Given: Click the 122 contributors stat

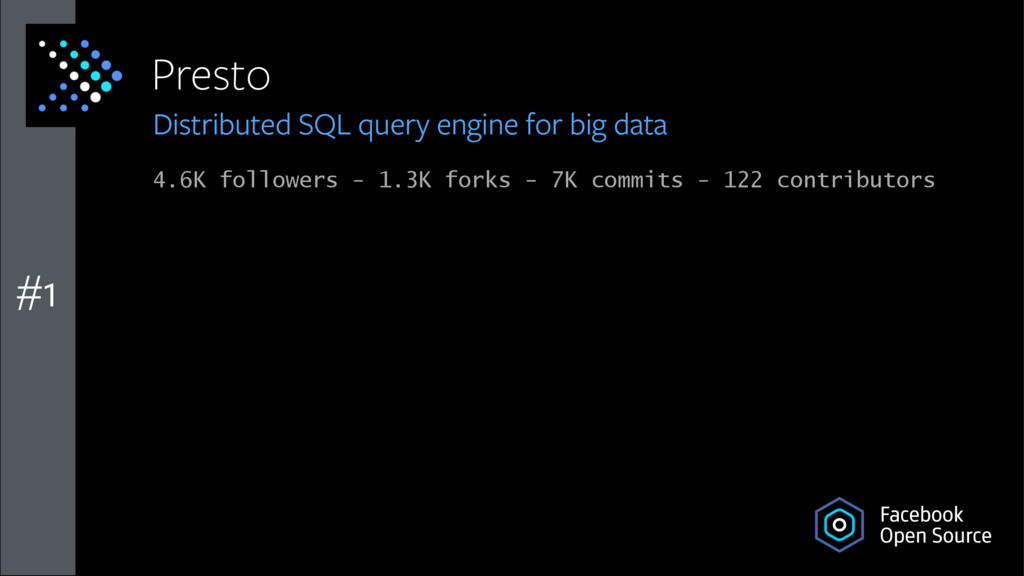Looking at the screenshot, I should pos(829,180).
